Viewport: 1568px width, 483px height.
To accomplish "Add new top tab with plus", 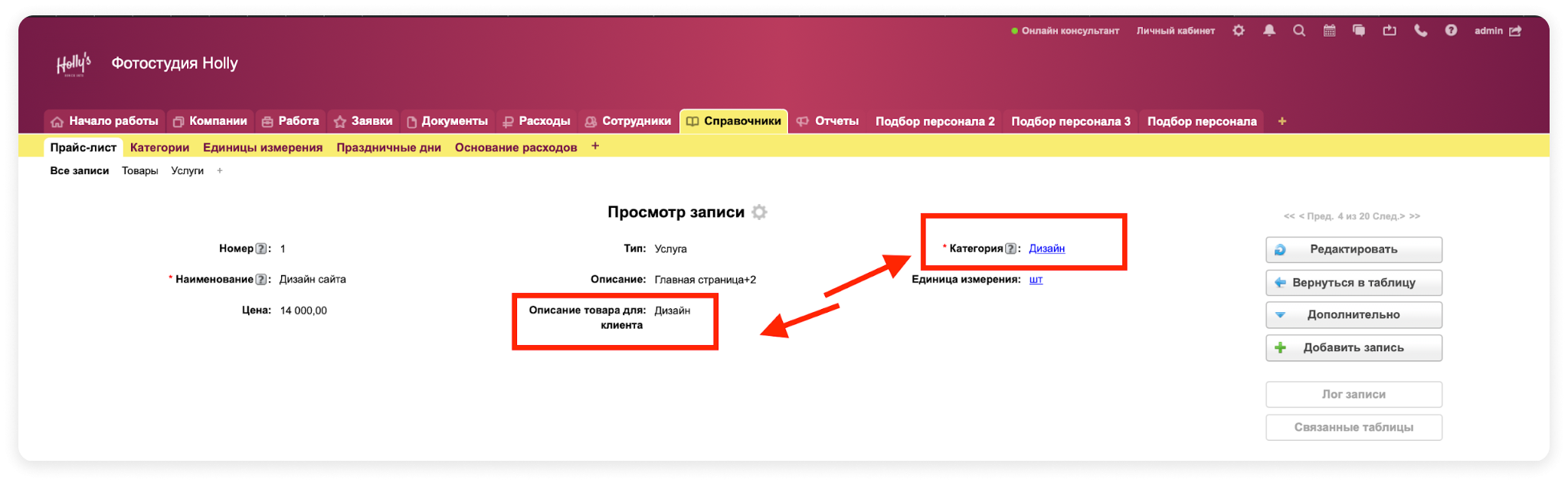I will [1282, 121].
